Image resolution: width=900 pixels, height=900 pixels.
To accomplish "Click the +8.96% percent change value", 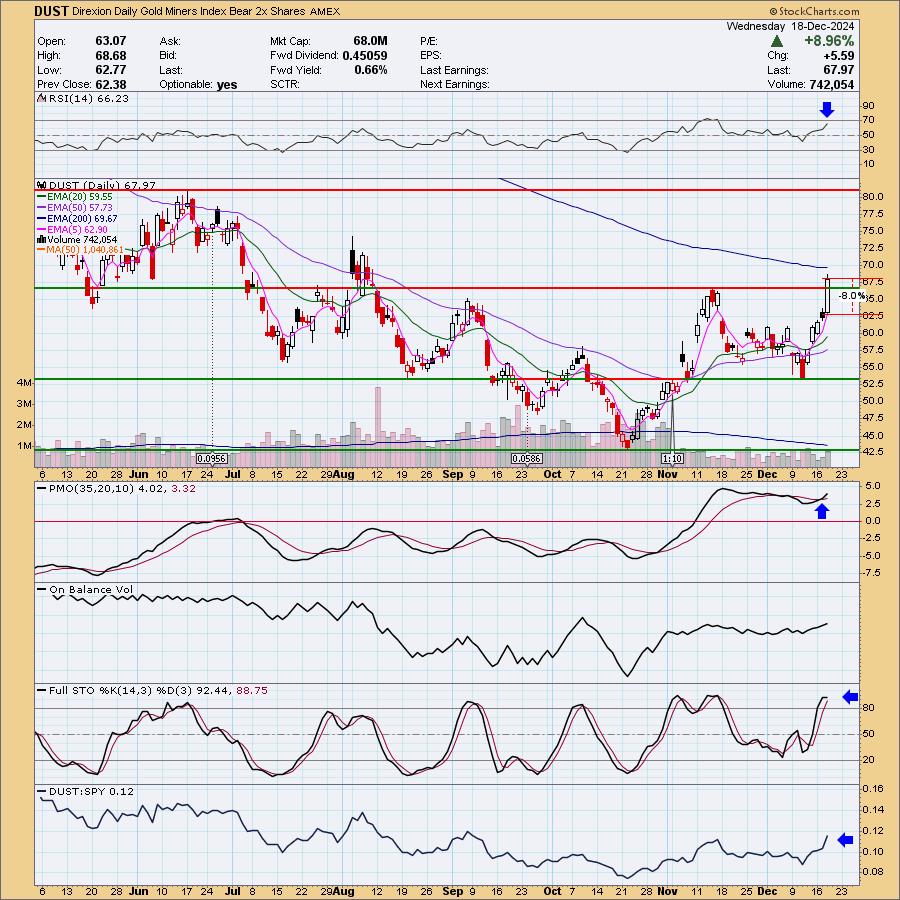I will (828, 41).
